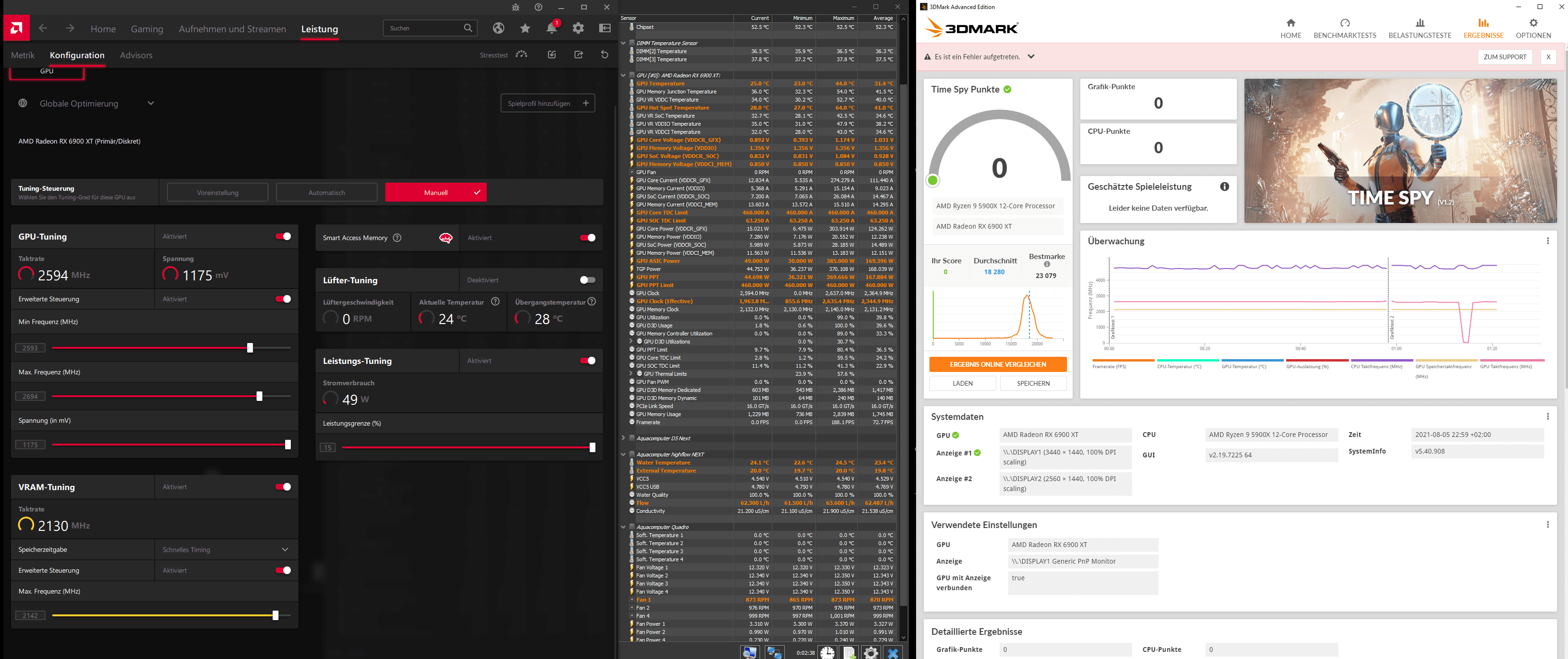Toggle VRAM Erweiterte Steuerung switch
The image size is (1568, 659).
tap(283, 571)
